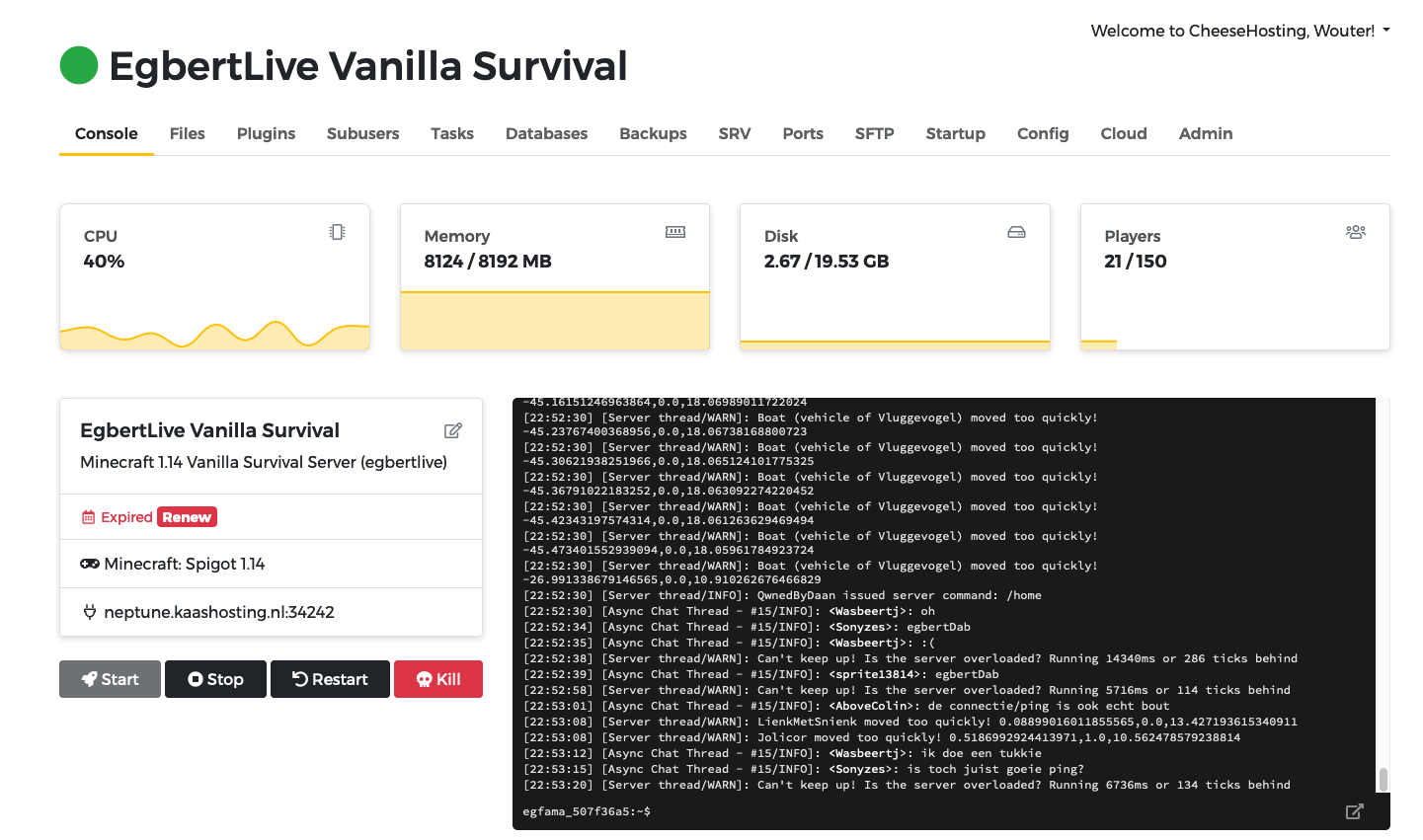Switch to the Files tab
The width and height of the screenshot is (1423, 840).
click(x=187, y=133)
